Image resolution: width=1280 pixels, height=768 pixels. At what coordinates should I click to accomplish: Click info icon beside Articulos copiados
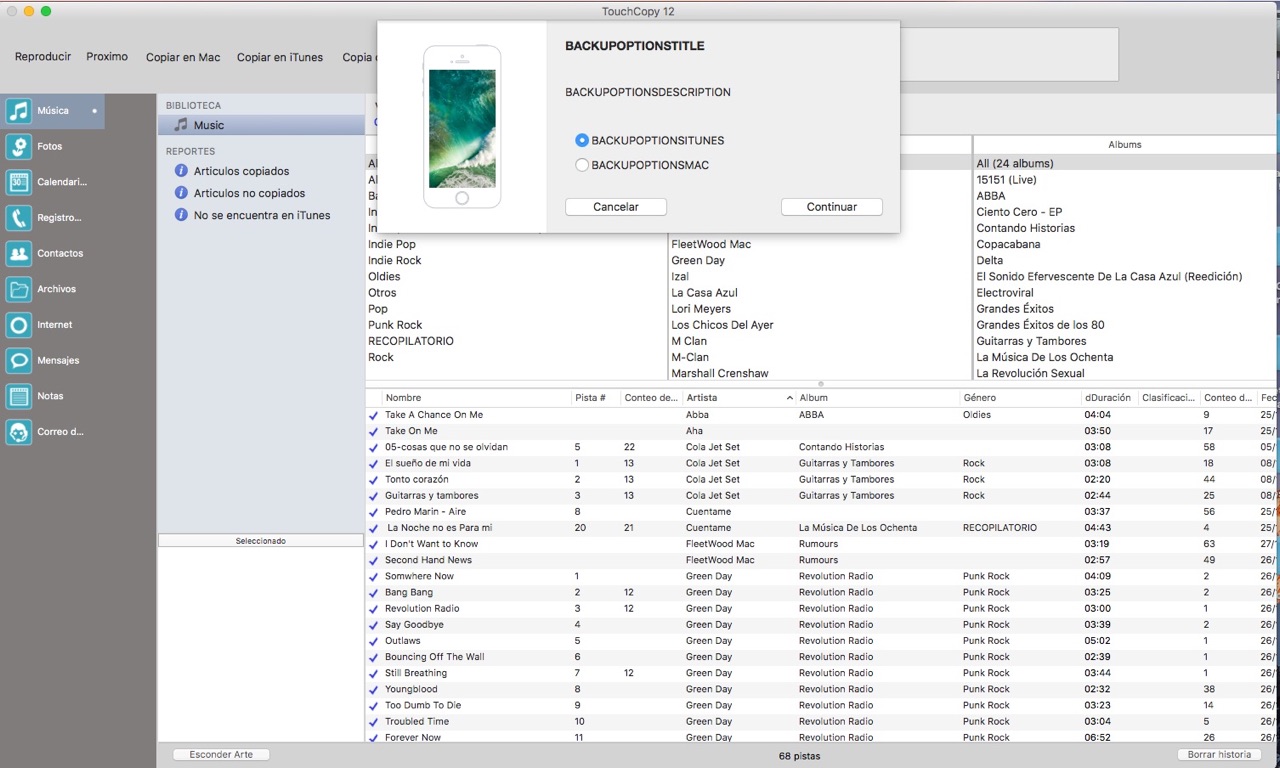coord(181,171)
